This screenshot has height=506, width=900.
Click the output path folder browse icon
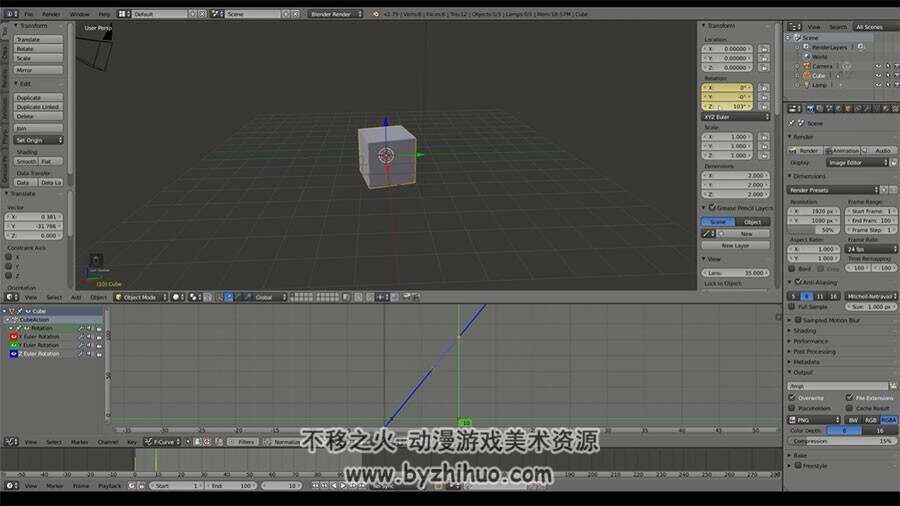pos(893,386)
